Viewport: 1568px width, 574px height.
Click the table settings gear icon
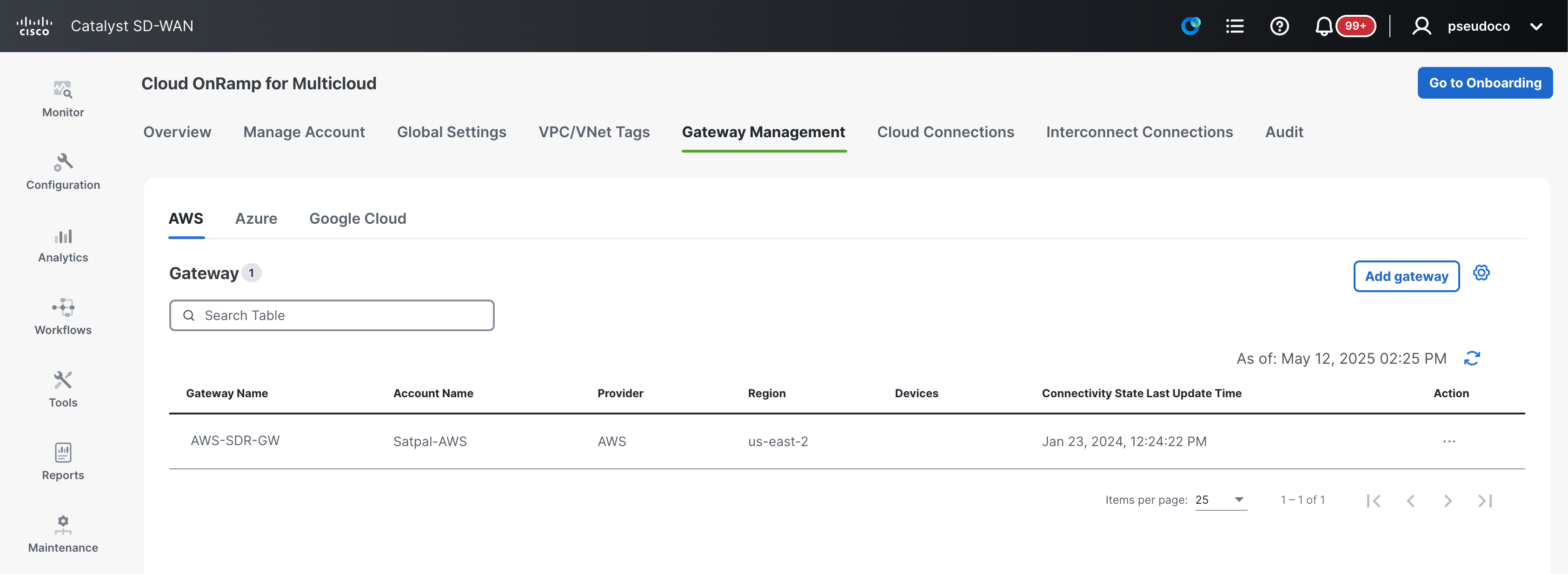(x=1481, y=273)
